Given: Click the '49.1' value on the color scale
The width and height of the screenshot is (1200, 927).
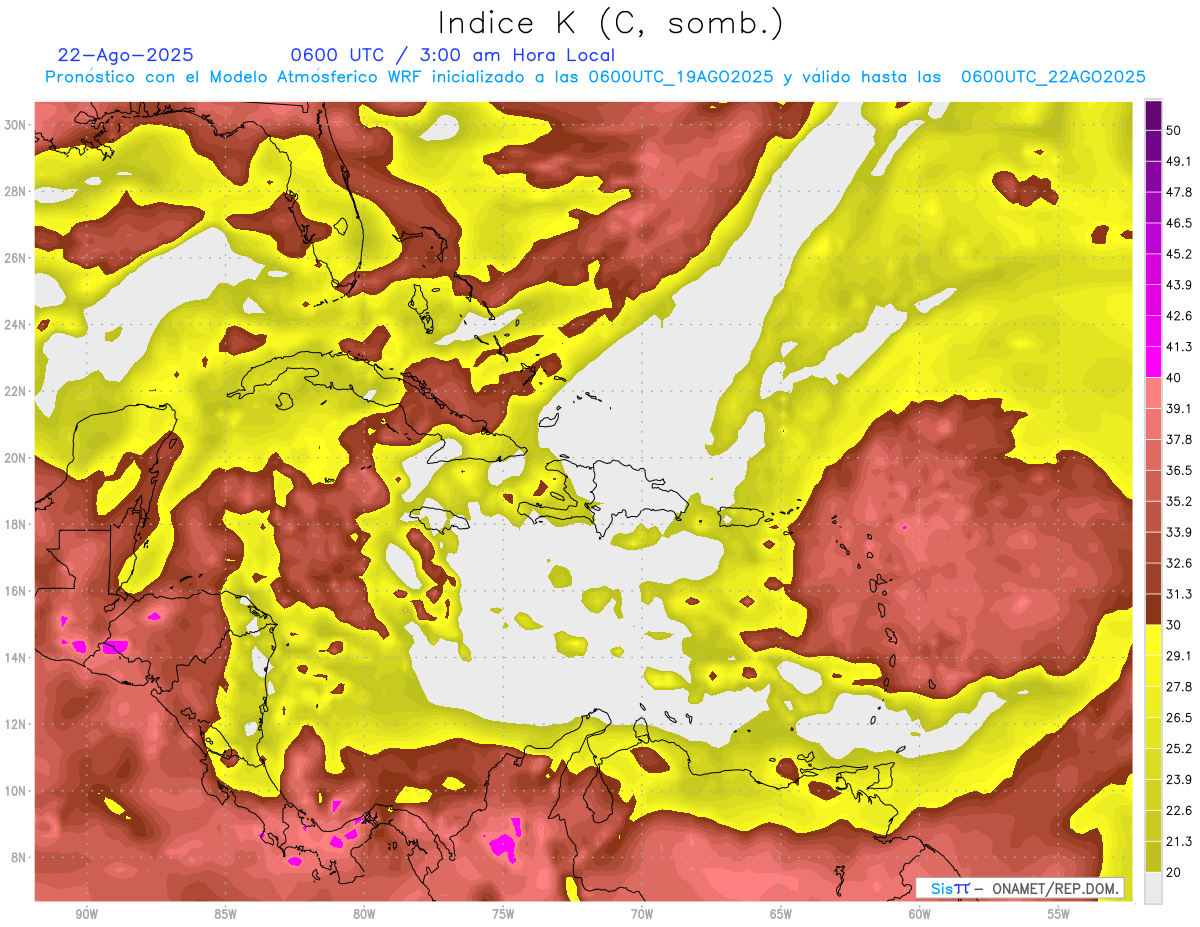Looking at the screenshot, I should [x=1179, y=162].
